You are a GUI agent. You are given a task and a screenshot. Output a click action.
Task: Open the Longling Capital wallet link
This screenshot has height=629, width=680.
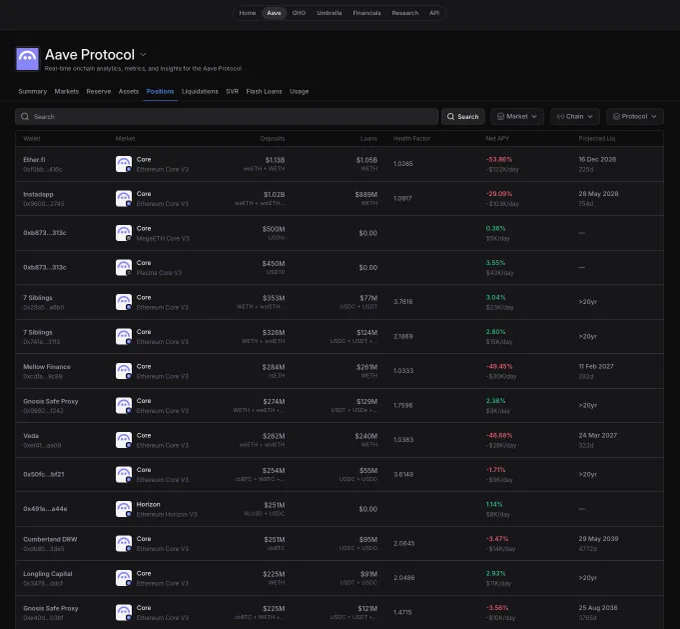pos(48,573)
